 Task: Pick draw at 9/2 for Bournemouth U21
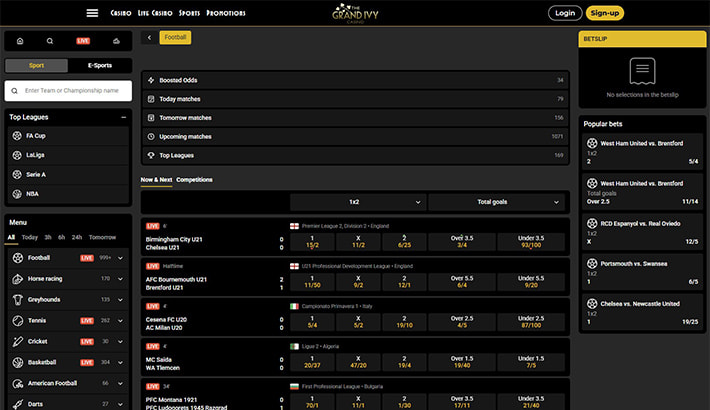click(x=358, y=282)
